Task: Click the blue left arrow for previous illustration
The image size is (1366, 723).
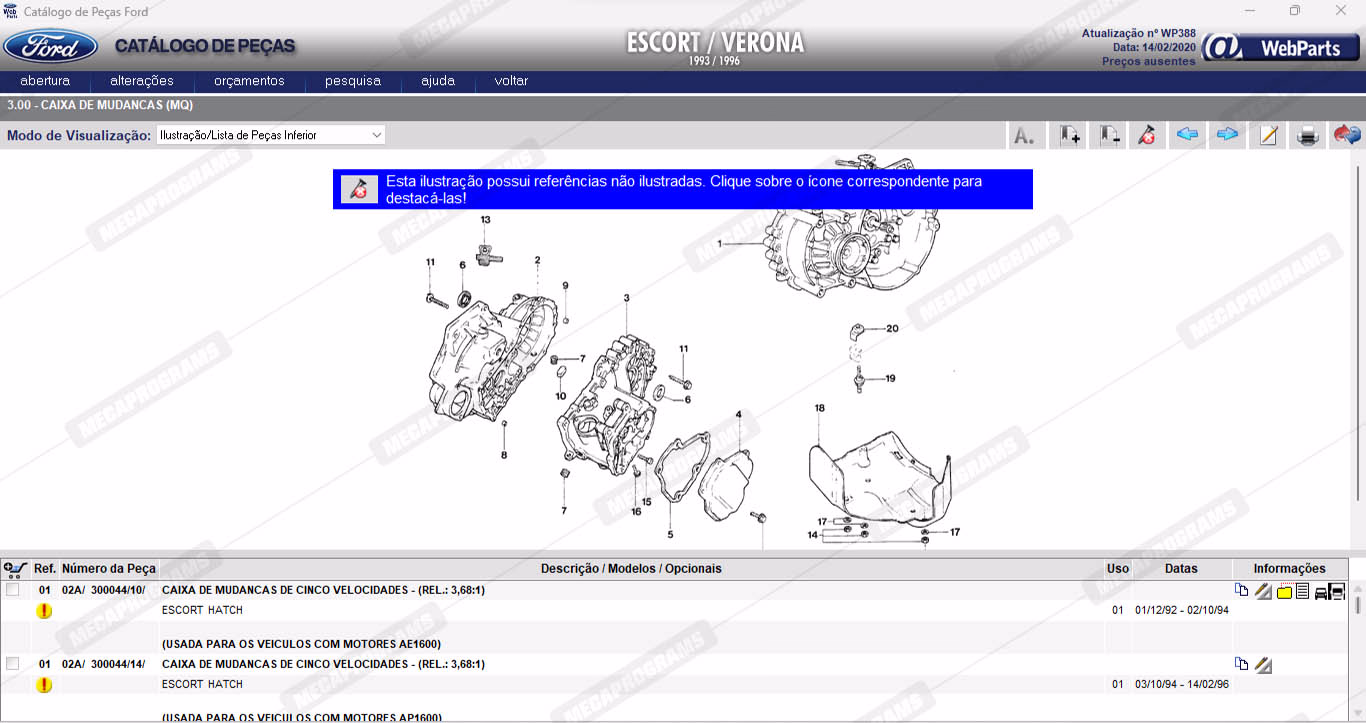Action: 1188,135
